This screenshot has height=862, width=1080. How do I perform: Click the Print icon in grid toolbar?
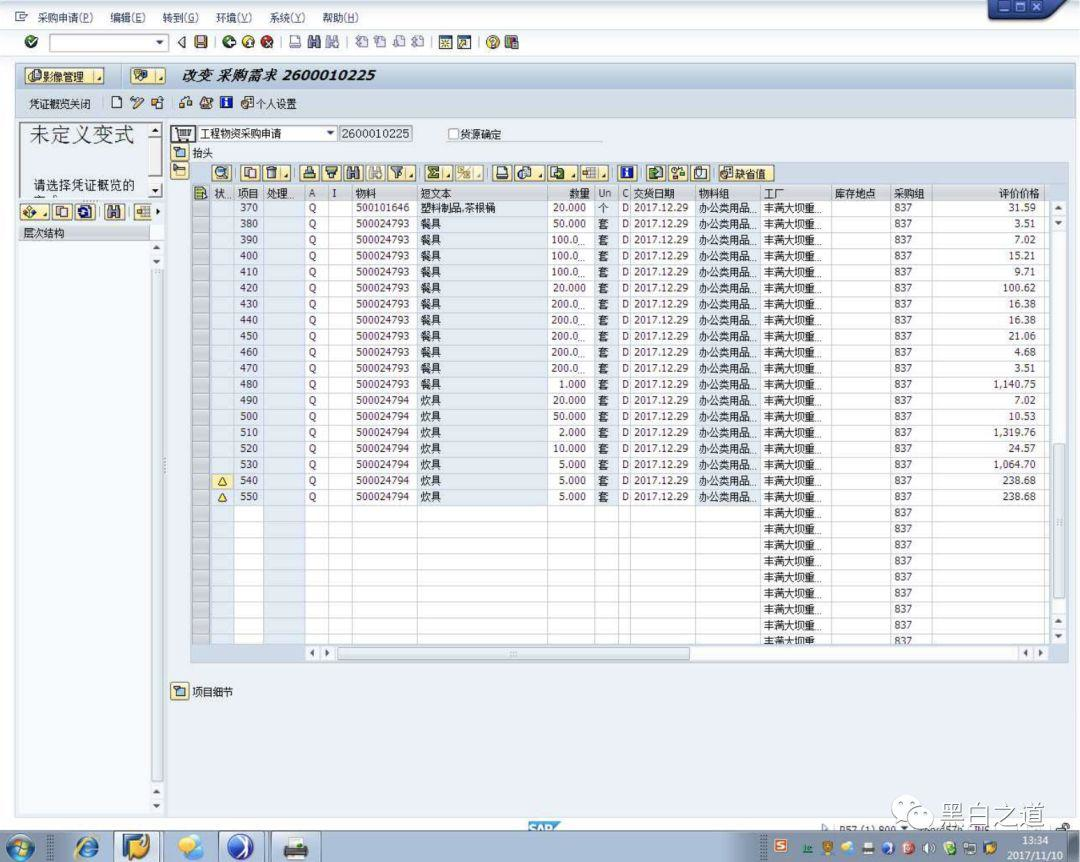[502, 173]
